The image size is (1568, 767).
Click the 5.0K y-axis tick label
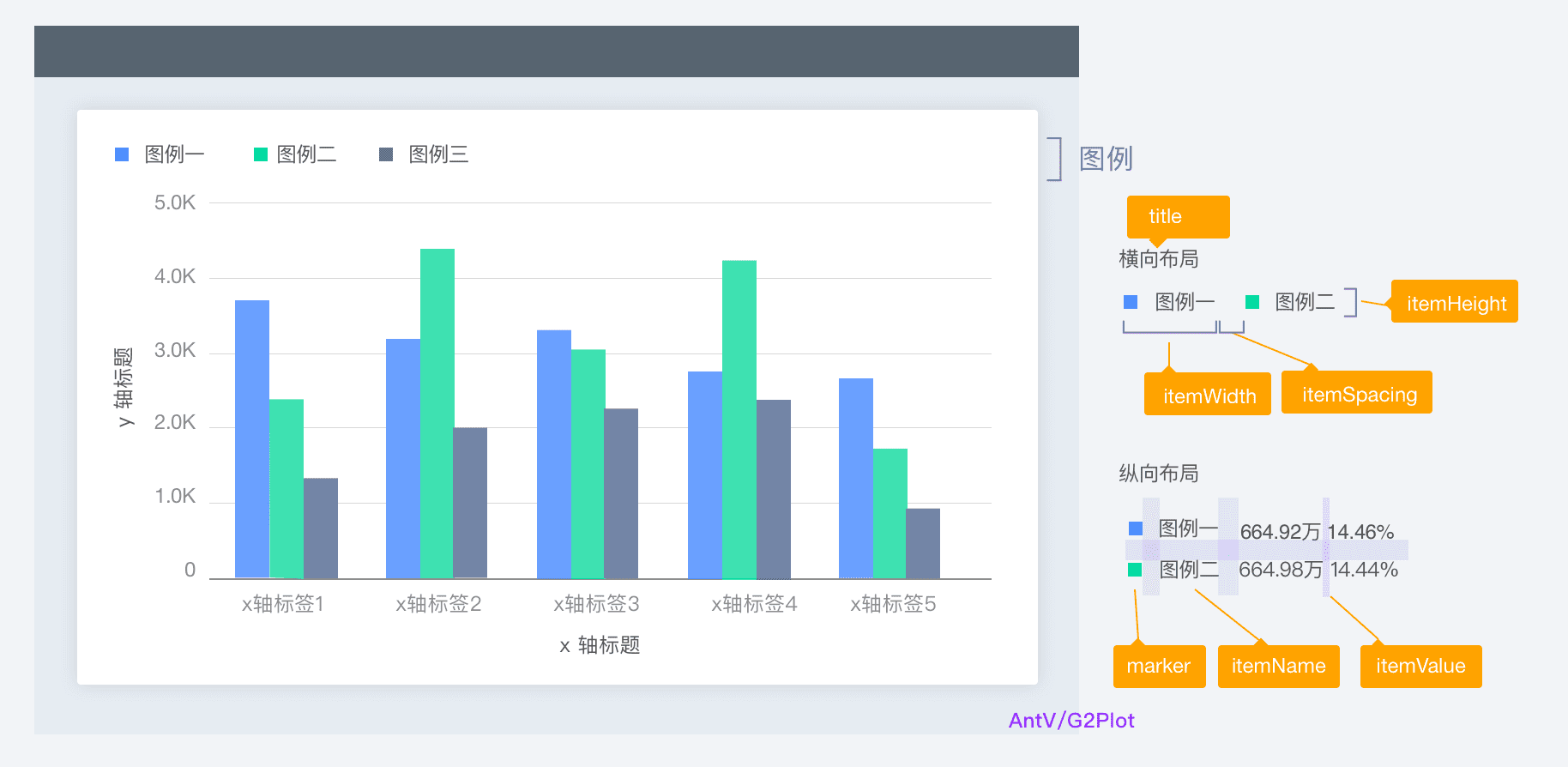[175, 202]
